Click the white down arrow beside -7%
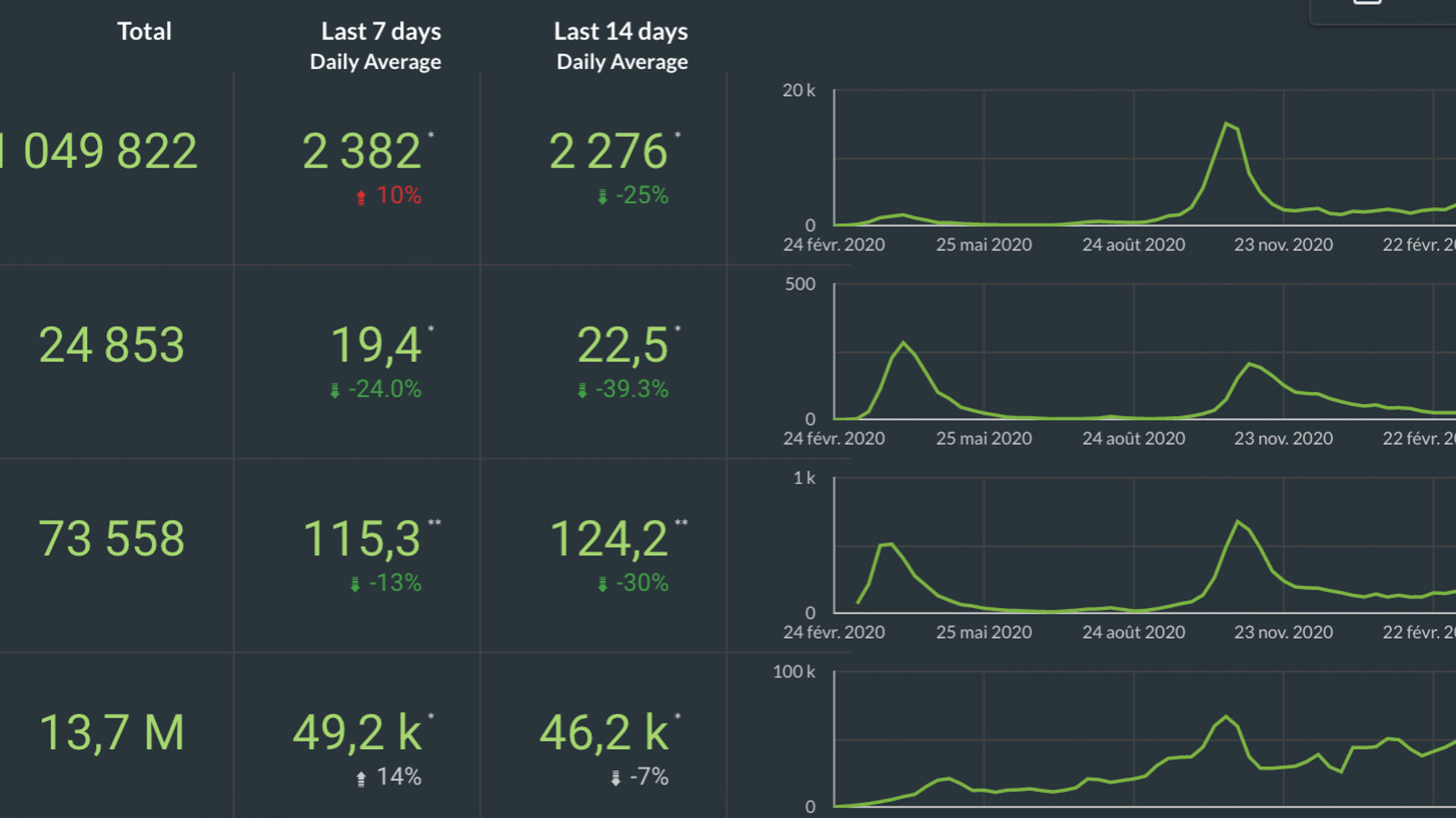1456x818 pixels. coord(615,778)
